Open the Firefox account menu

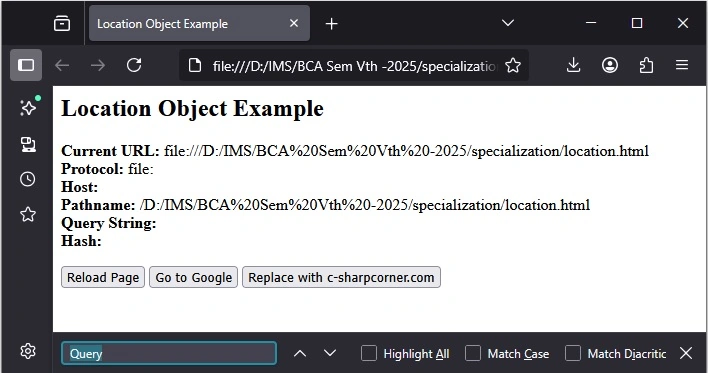[x=610, y=65]
